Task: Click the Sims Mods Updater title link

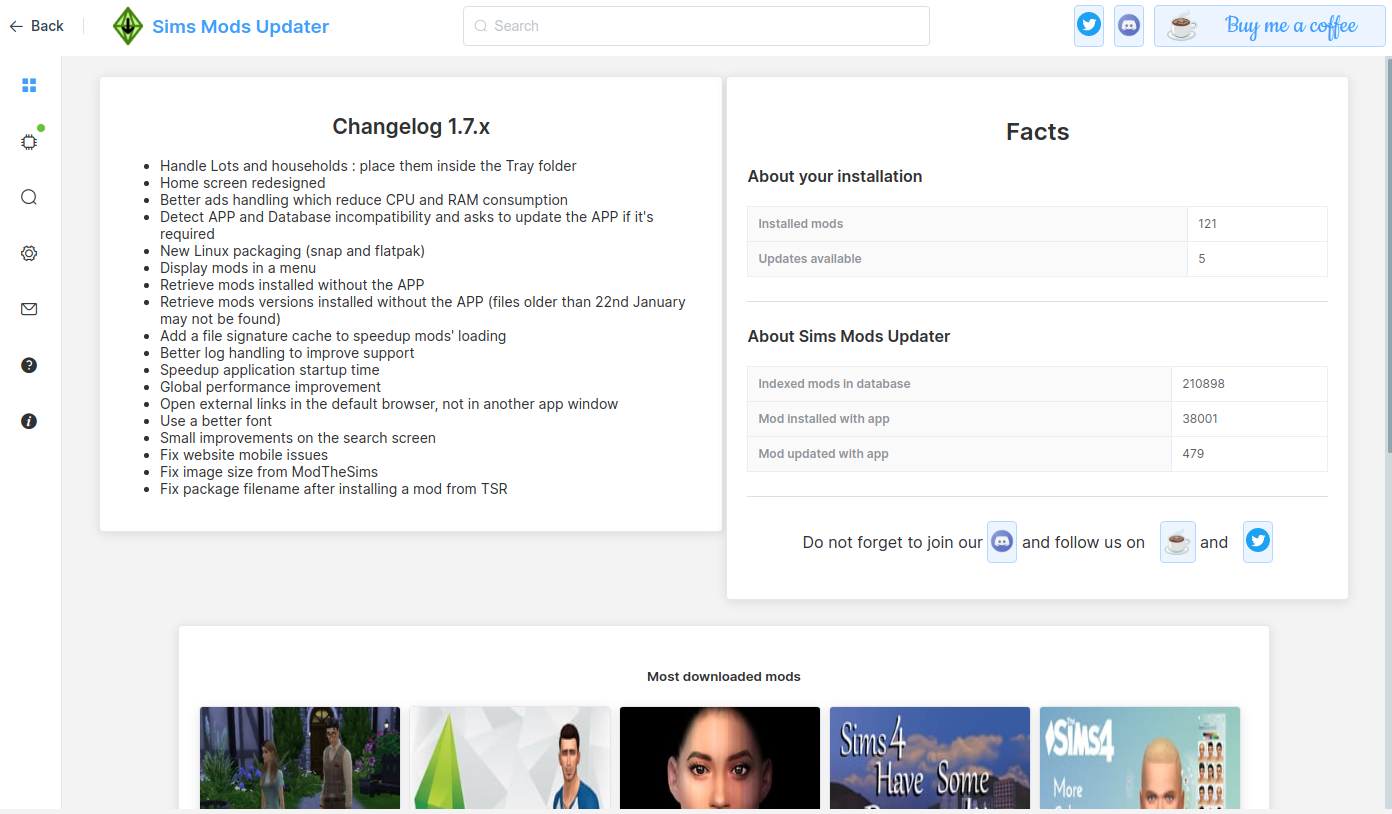Action: click(x=240, y=27)
